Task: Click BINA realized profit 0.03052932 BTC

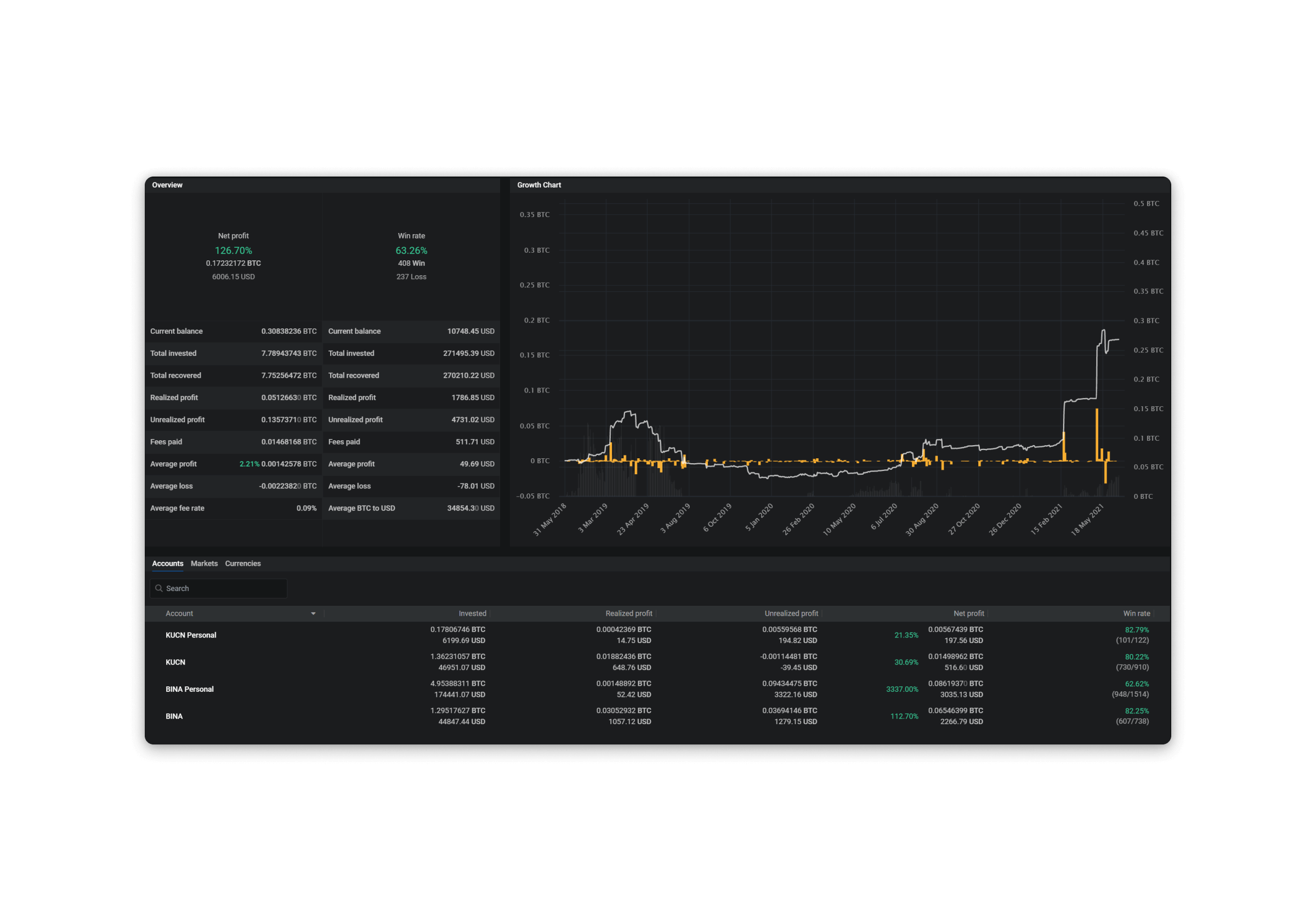Action: tap(623, 710)
